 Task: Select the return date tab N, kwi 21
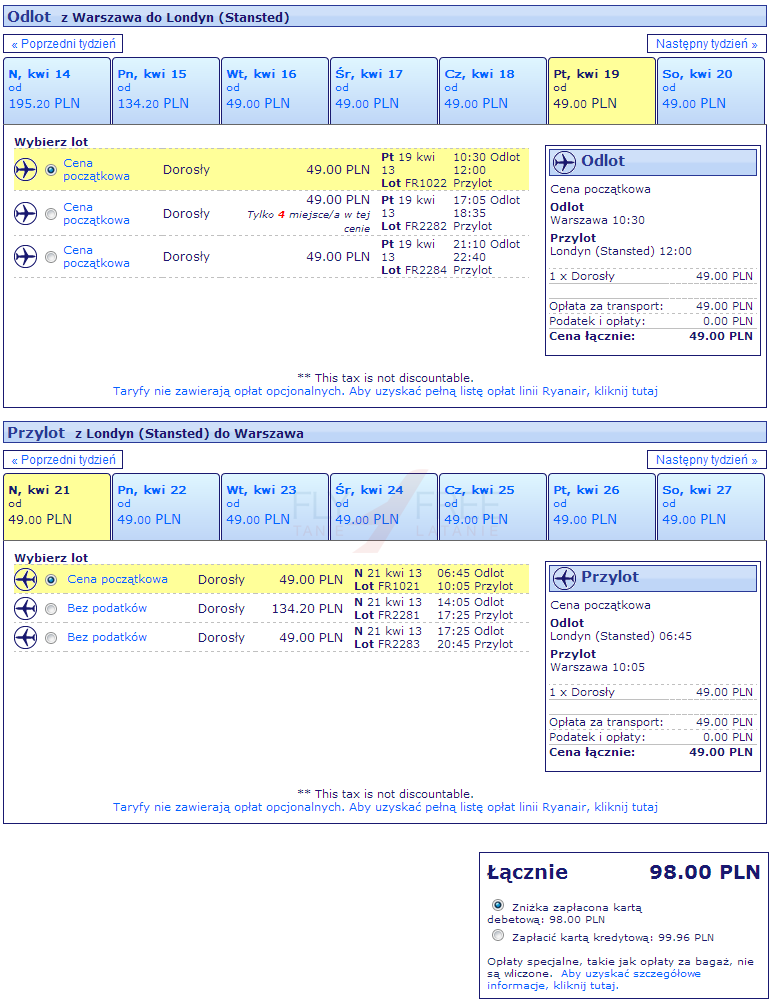[x=57, y=506]
